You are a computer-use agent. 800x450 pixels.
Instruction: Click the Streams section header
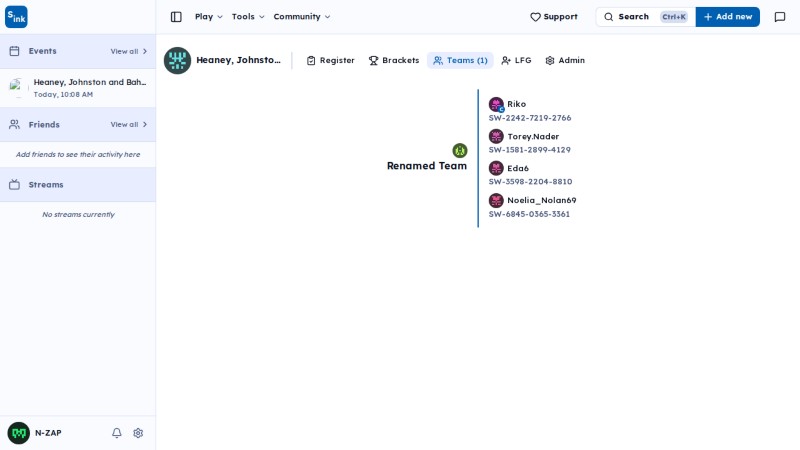pos(78,185)
